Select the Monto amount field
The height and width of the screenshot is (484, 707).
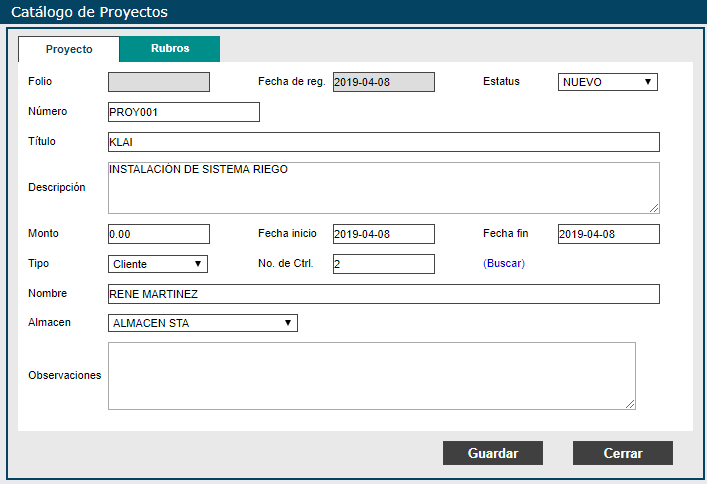point(158,234)
